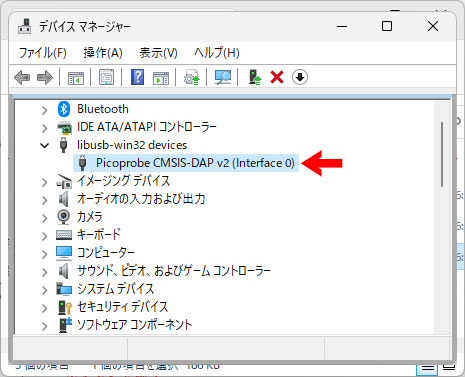Select the キーボード tree label
The width and height of the screenshot is (465, 377).
[99, 235]
